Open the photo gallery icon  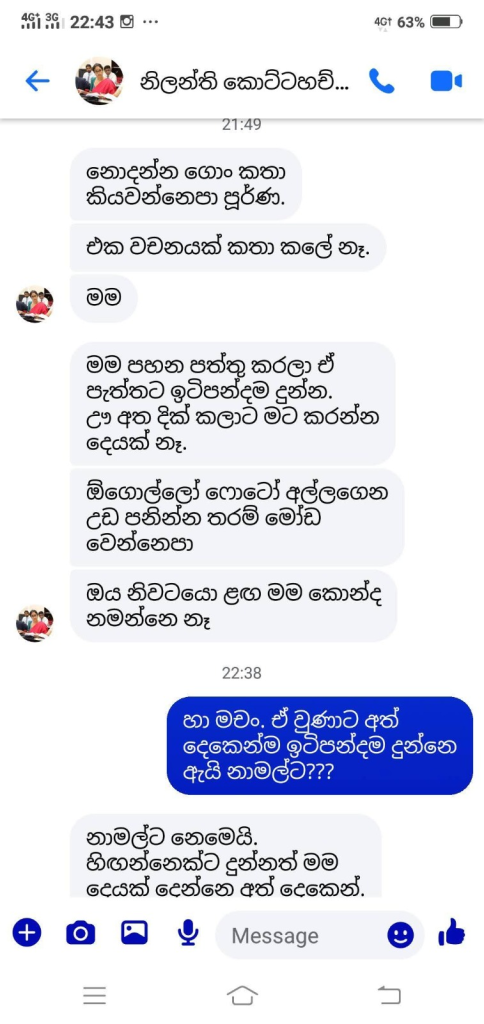point(135,933)
